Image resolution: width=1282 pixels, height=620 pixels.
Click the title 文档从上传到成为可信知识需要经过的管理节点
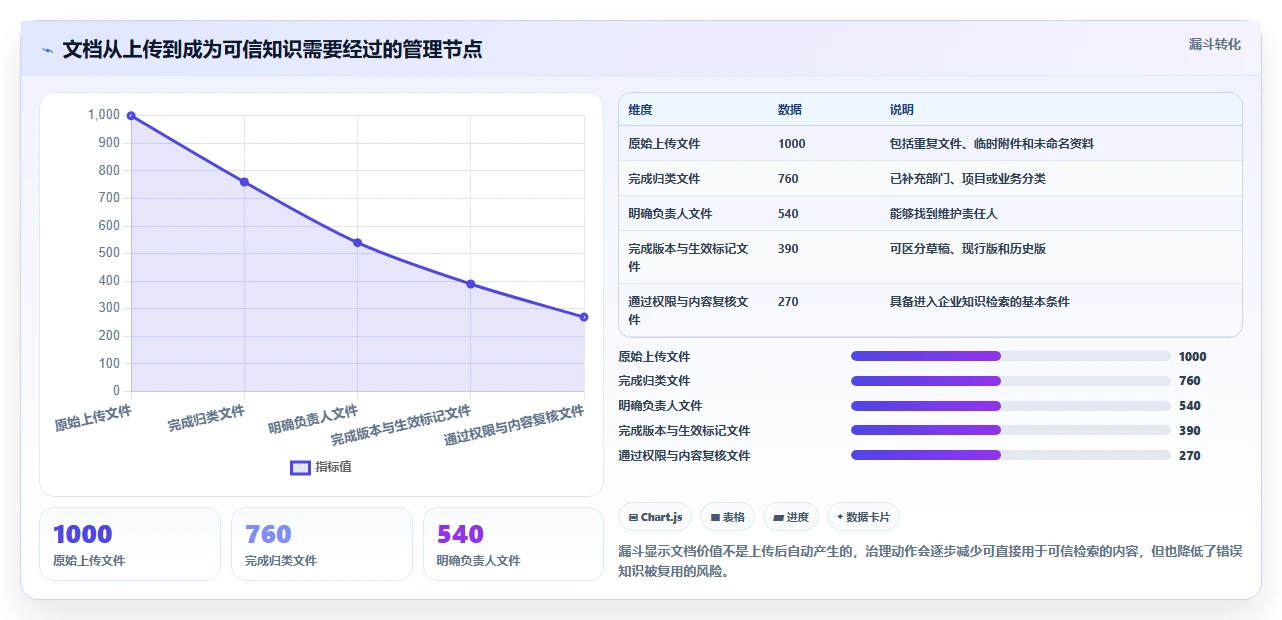272,49
